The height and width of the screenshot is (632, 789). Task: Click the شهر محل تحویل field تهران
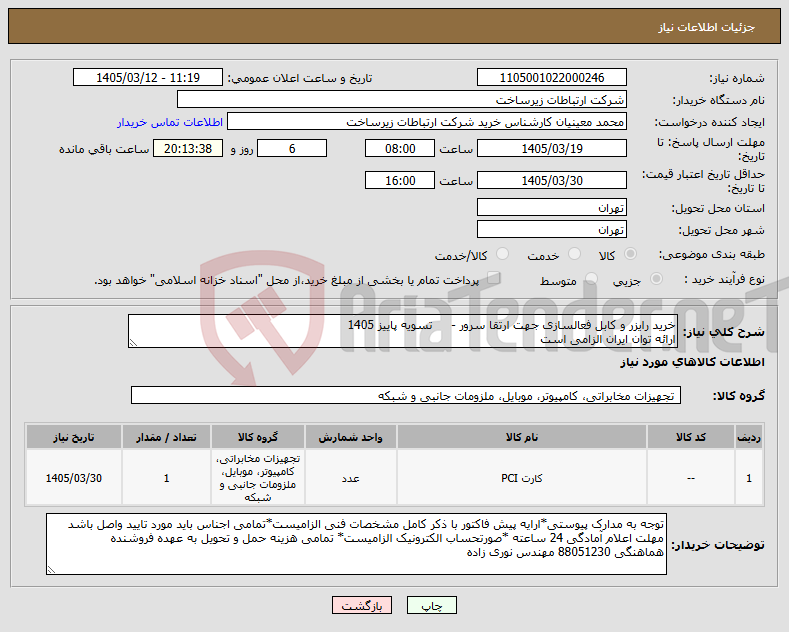point(551,229)
